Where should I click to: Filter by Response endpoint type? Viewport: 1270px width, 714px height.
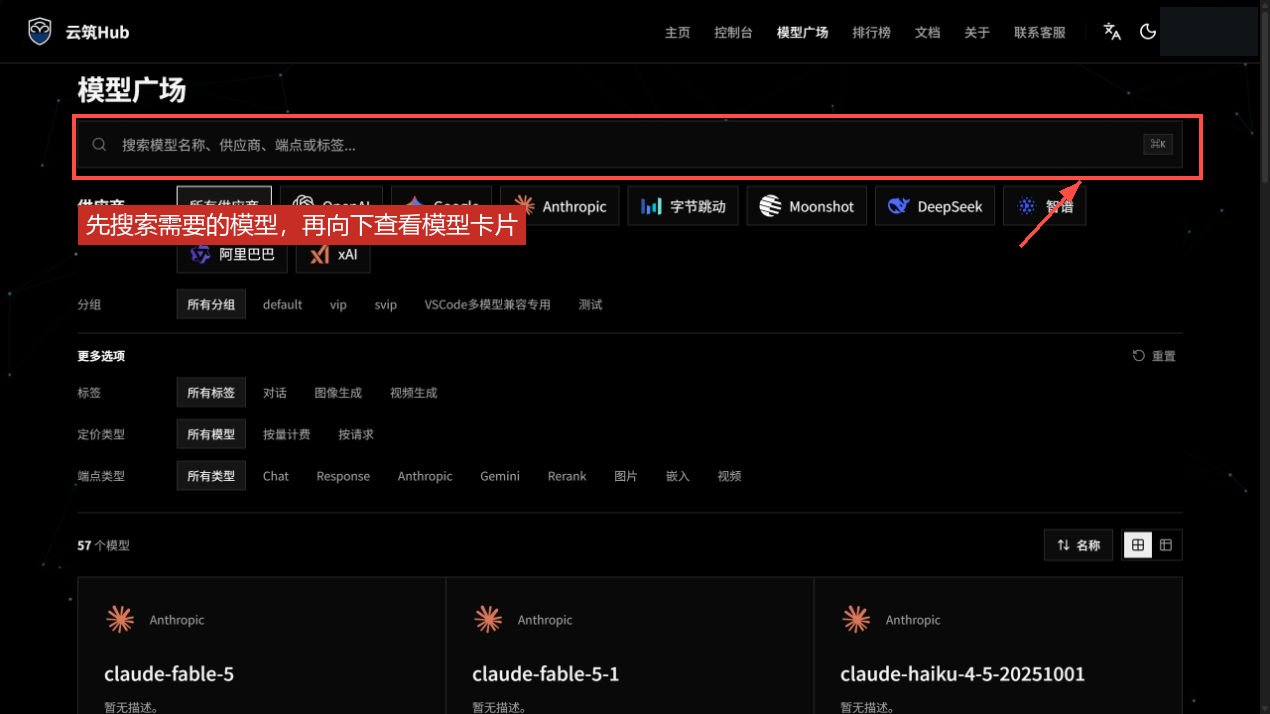pyautogui.click(x=343, y=476)
